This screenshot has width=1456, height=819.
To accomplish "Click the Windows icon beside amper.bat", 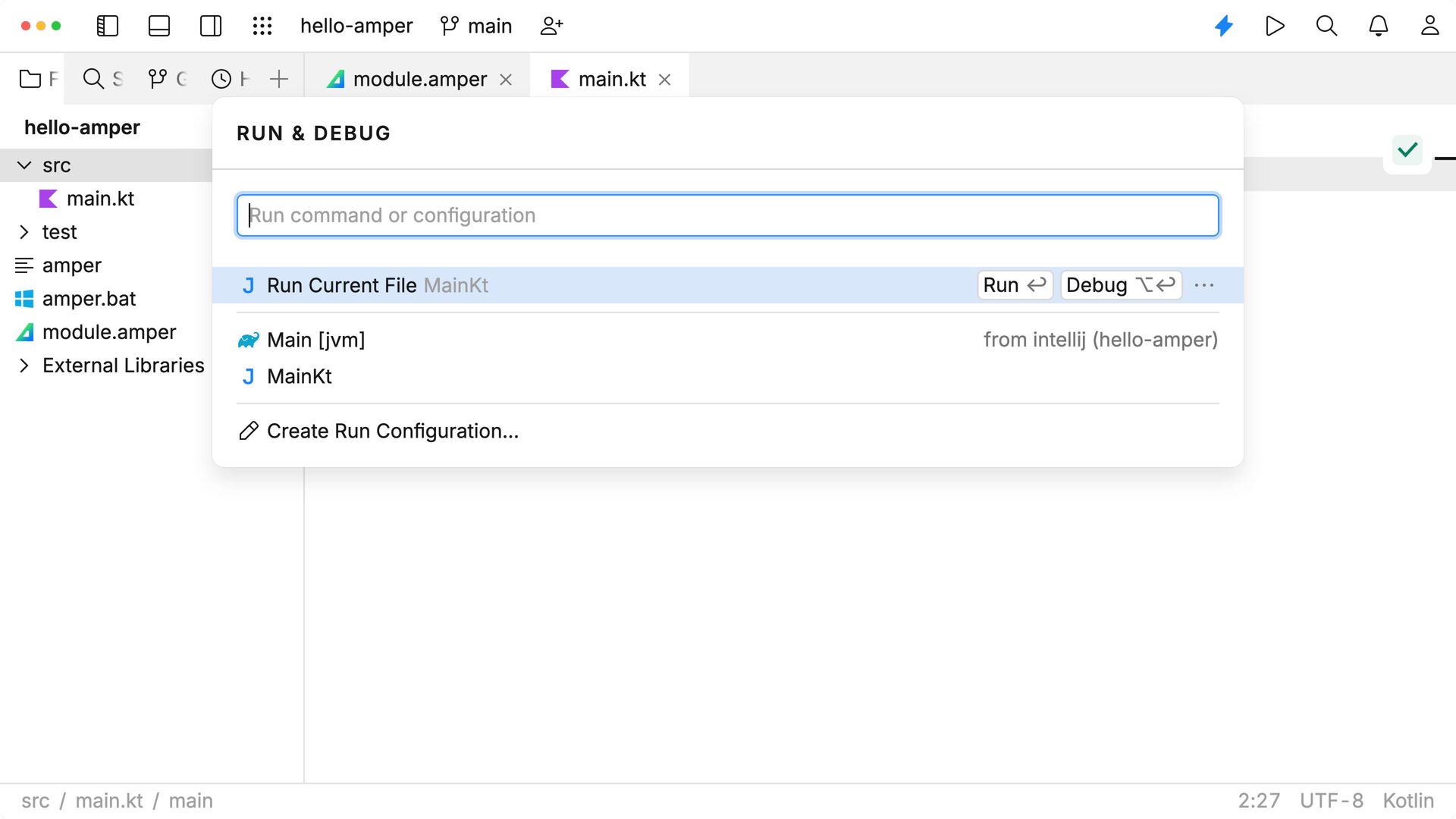I will [24, 299].
